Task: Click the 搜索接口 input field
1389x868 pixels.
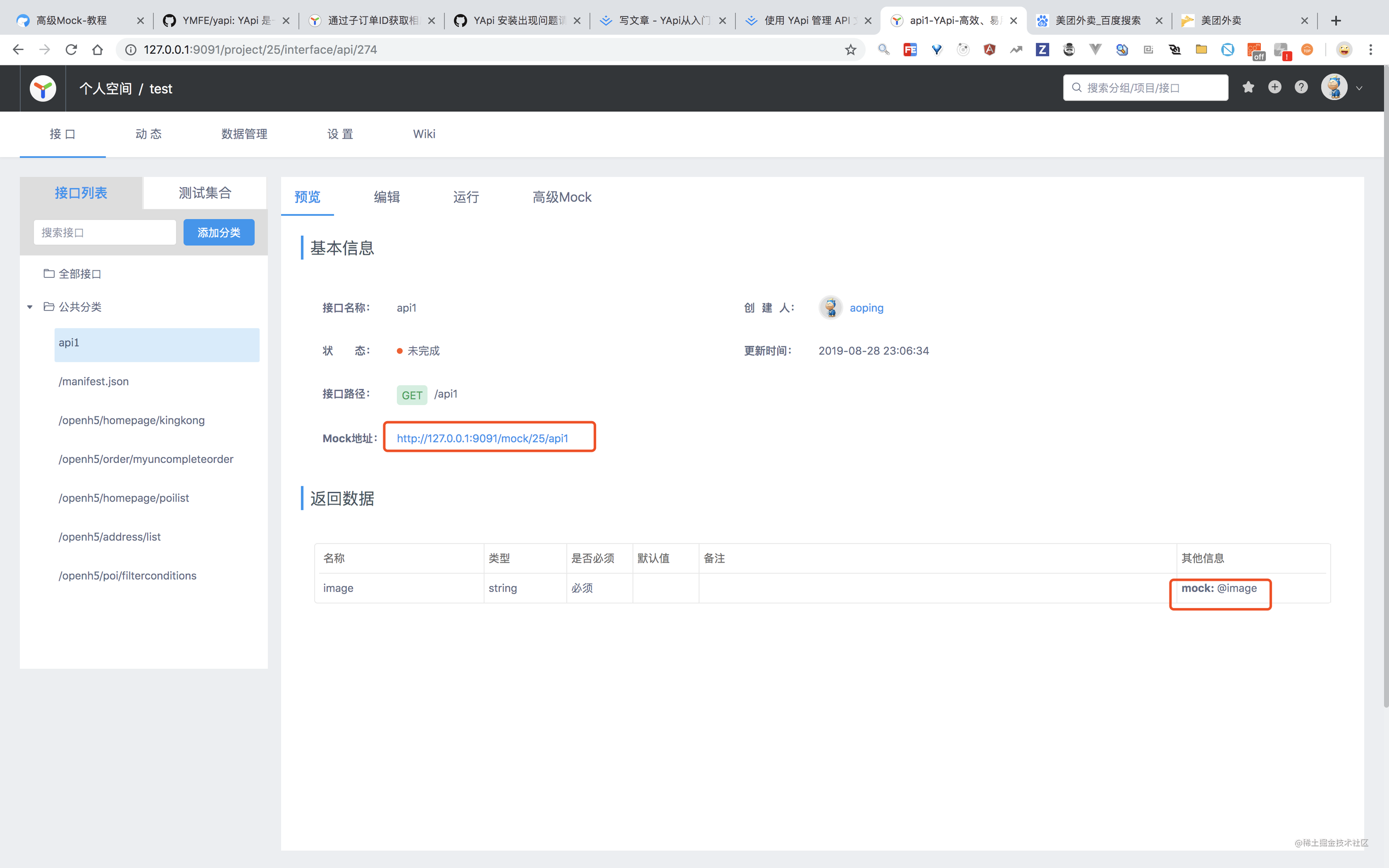Action: point(105,232)
